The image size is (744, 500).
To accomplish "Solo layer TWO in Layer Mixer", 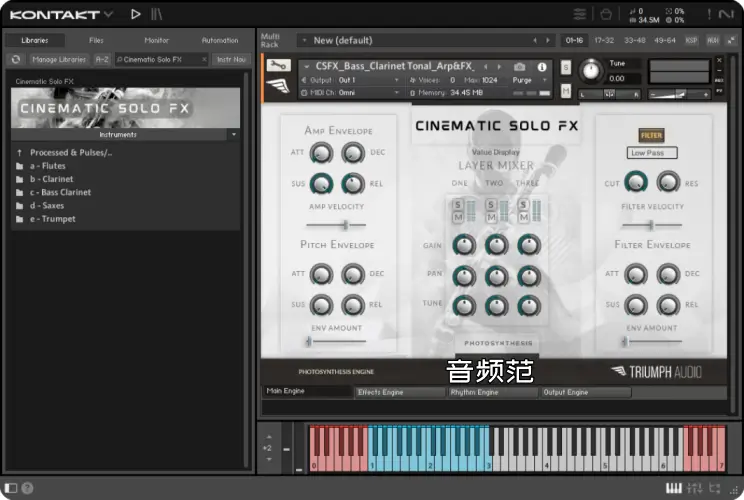I will 491,205.
